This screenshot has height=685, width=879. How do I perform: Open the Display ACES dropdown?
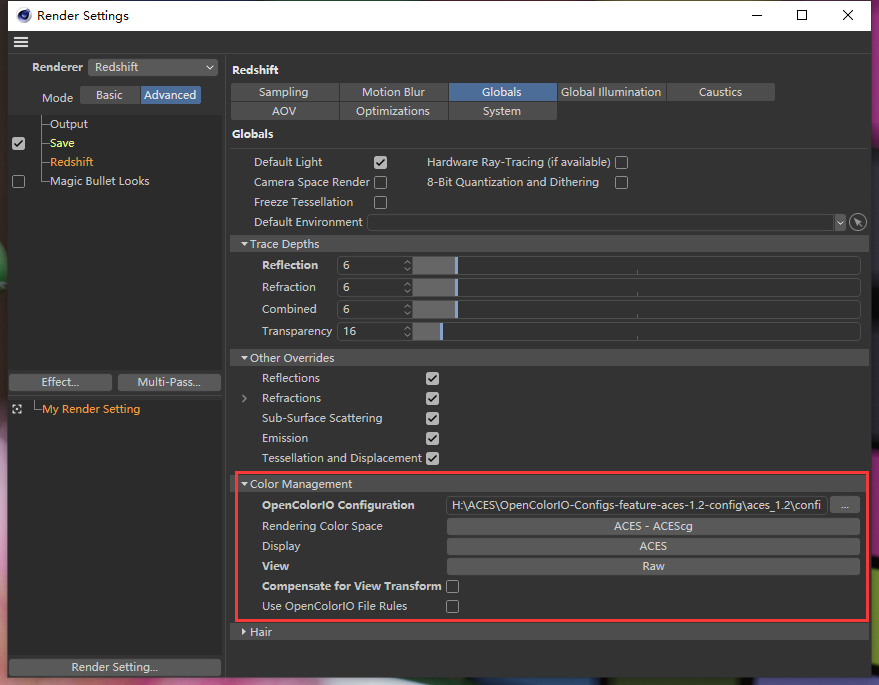653,546
